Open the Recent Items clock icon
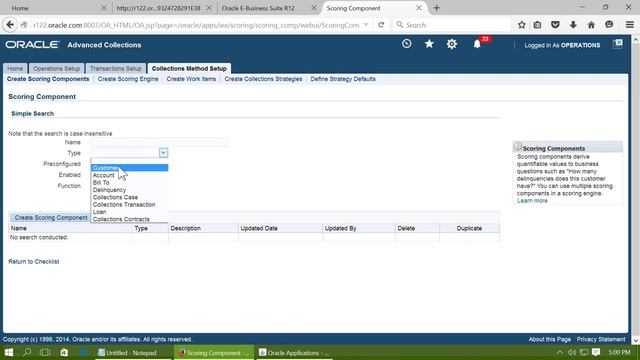Viewport: 640px width, 360px height. tap(407, 44)
